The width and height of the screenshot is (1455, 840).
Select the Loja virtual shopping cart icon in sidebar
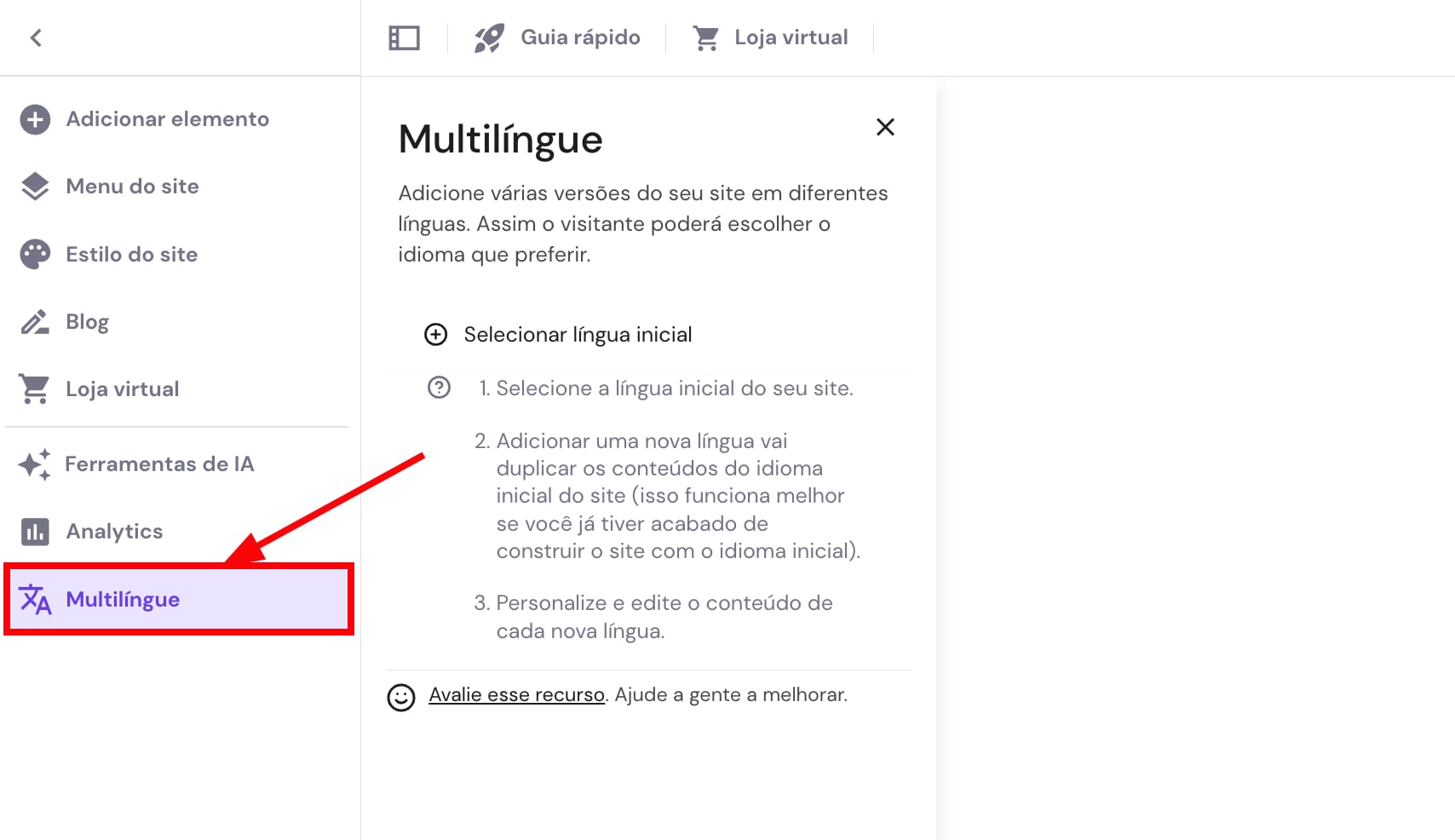pyautogui.click(x=34, y=388)
